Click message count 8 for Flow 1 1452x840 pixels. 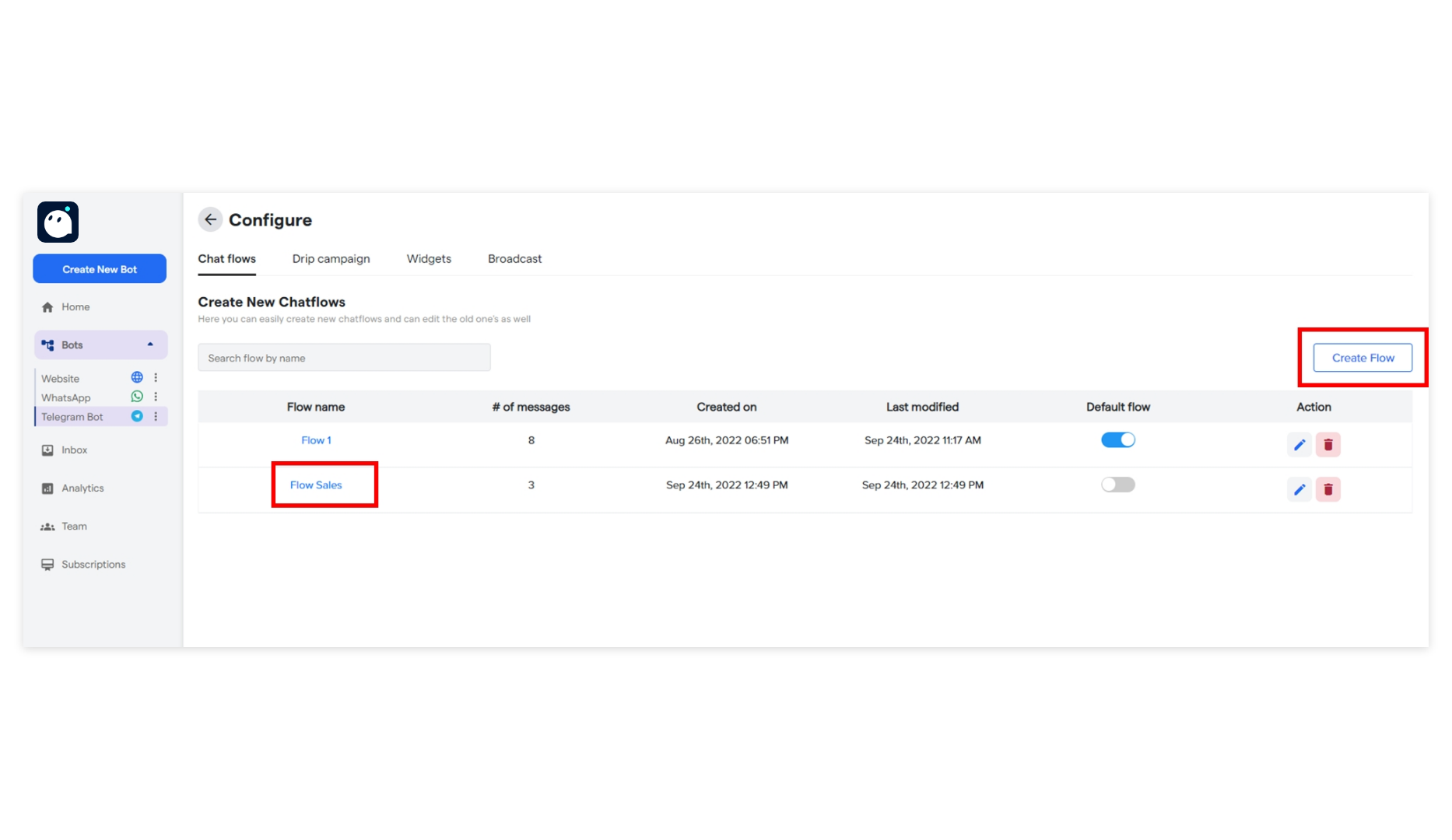(x=531, y=440)
